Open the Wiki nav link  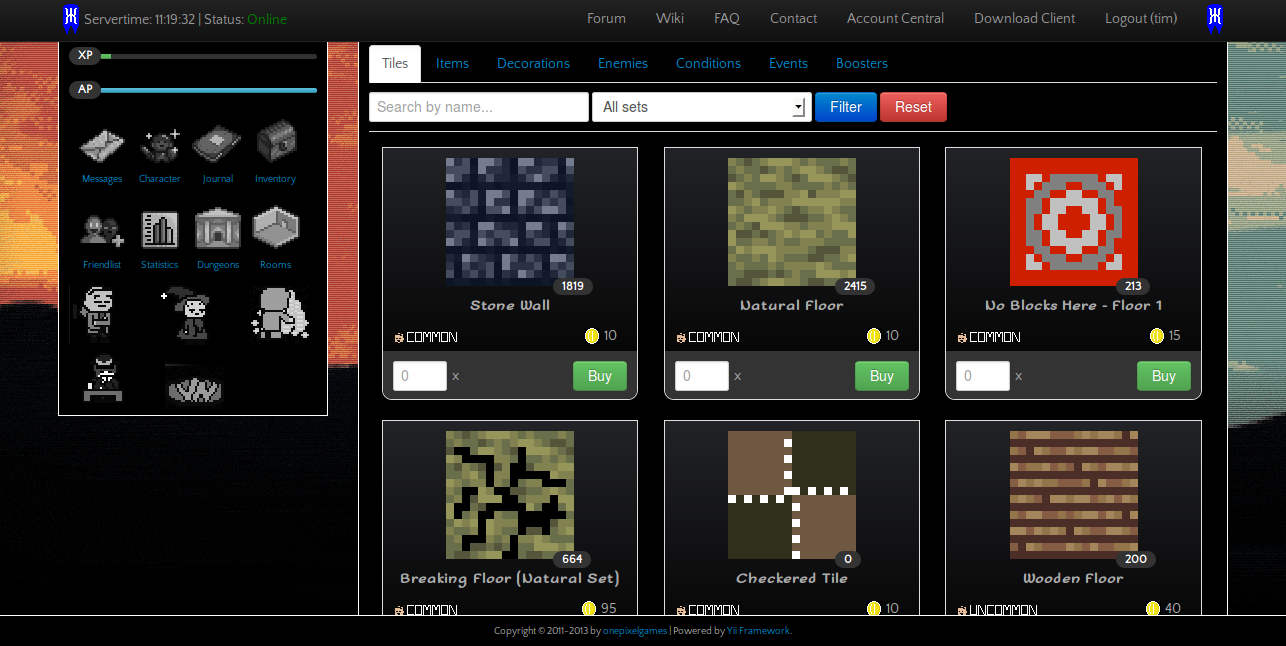pos(670,19)
